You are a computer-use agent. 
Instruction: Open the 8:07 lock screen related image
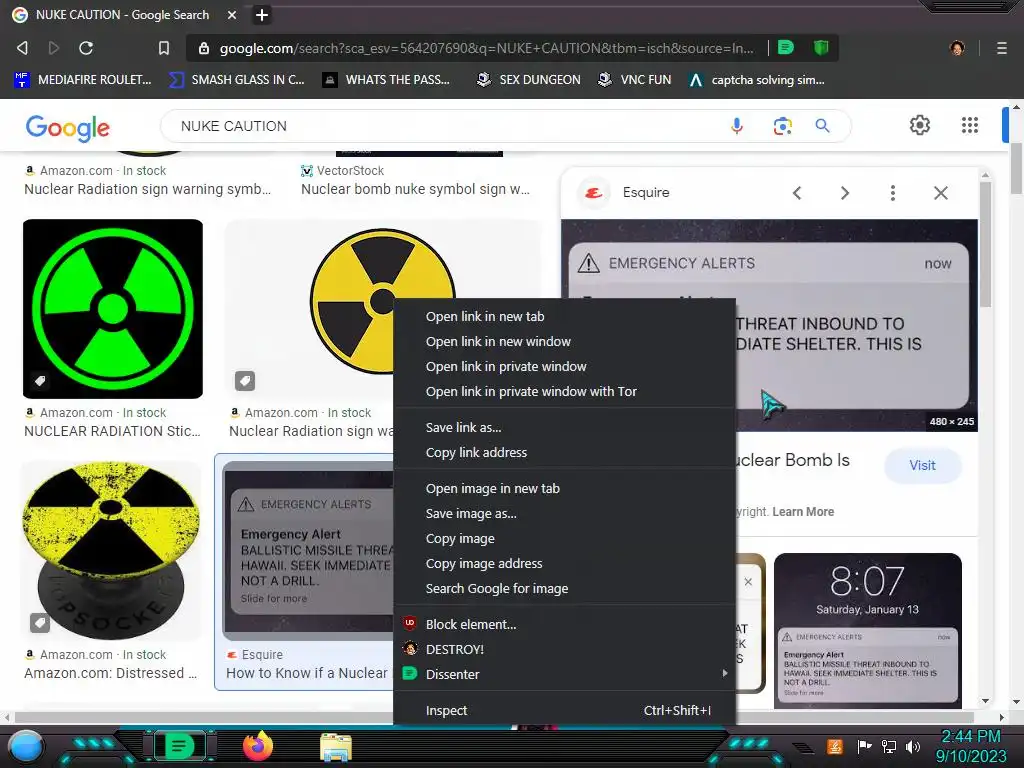click(x=867, y=631)
